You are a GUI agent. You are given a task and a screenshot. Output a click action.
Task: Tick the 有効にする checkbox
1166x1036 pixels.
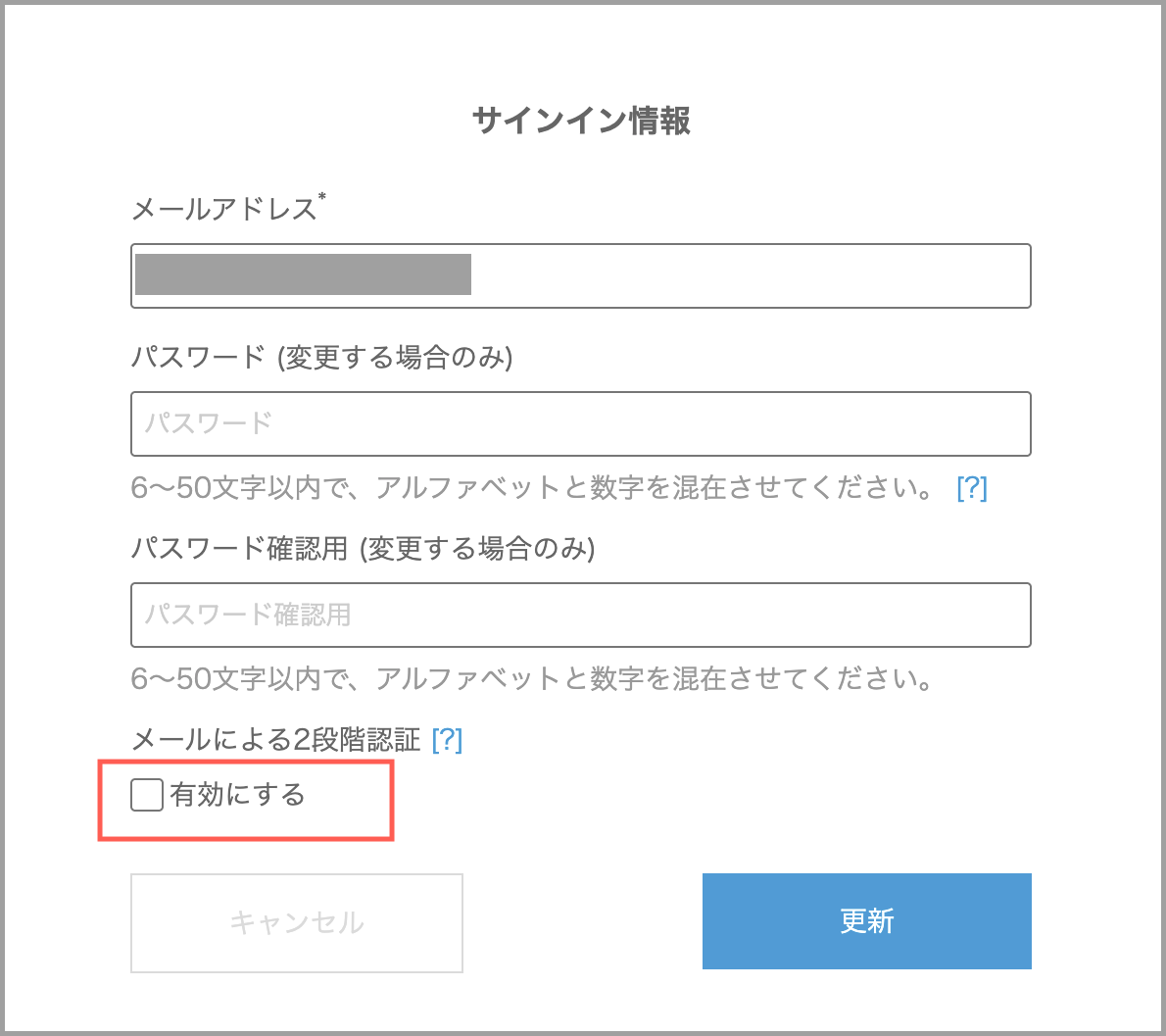tap(147, 794)
